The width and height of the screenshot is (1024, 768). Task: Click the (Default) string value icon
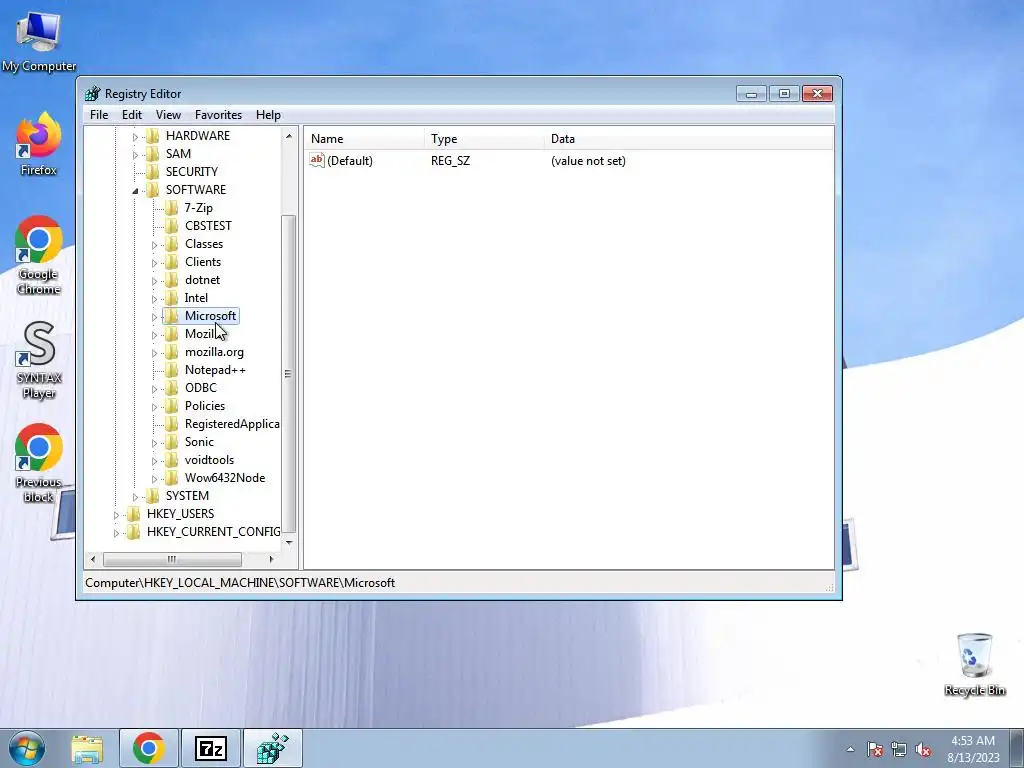click(317, 160)
